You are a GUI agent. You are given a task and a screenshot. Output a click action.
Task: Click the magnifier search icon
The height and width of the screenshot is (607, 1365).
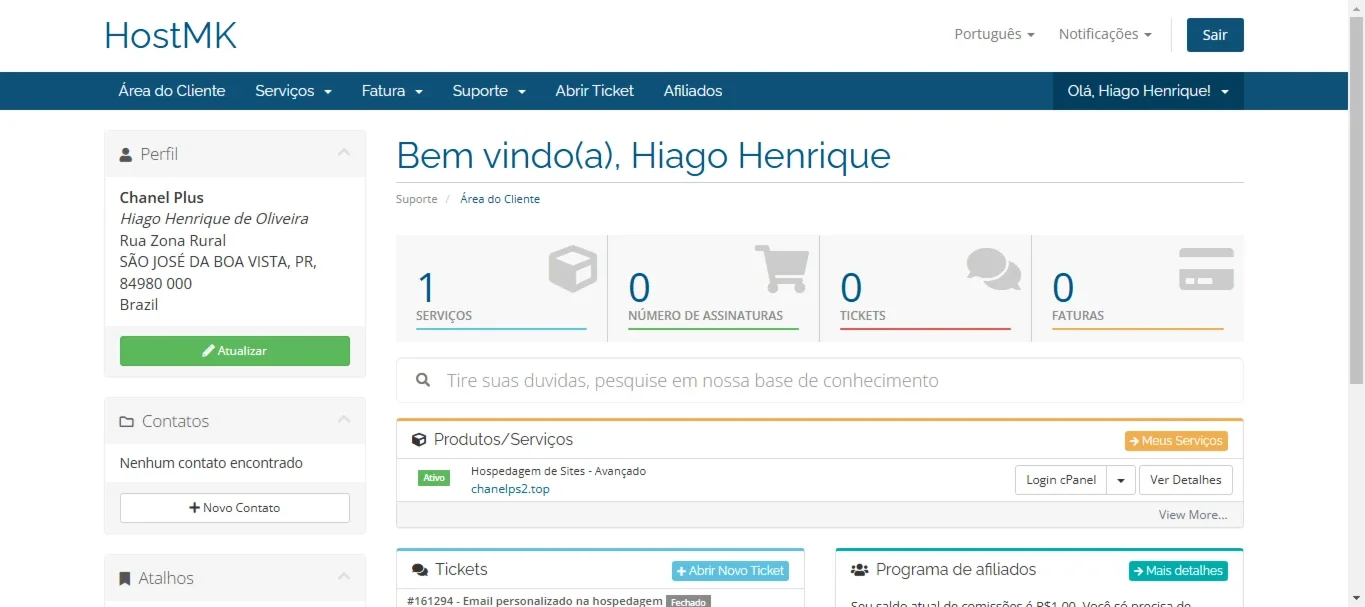point(423,381)
